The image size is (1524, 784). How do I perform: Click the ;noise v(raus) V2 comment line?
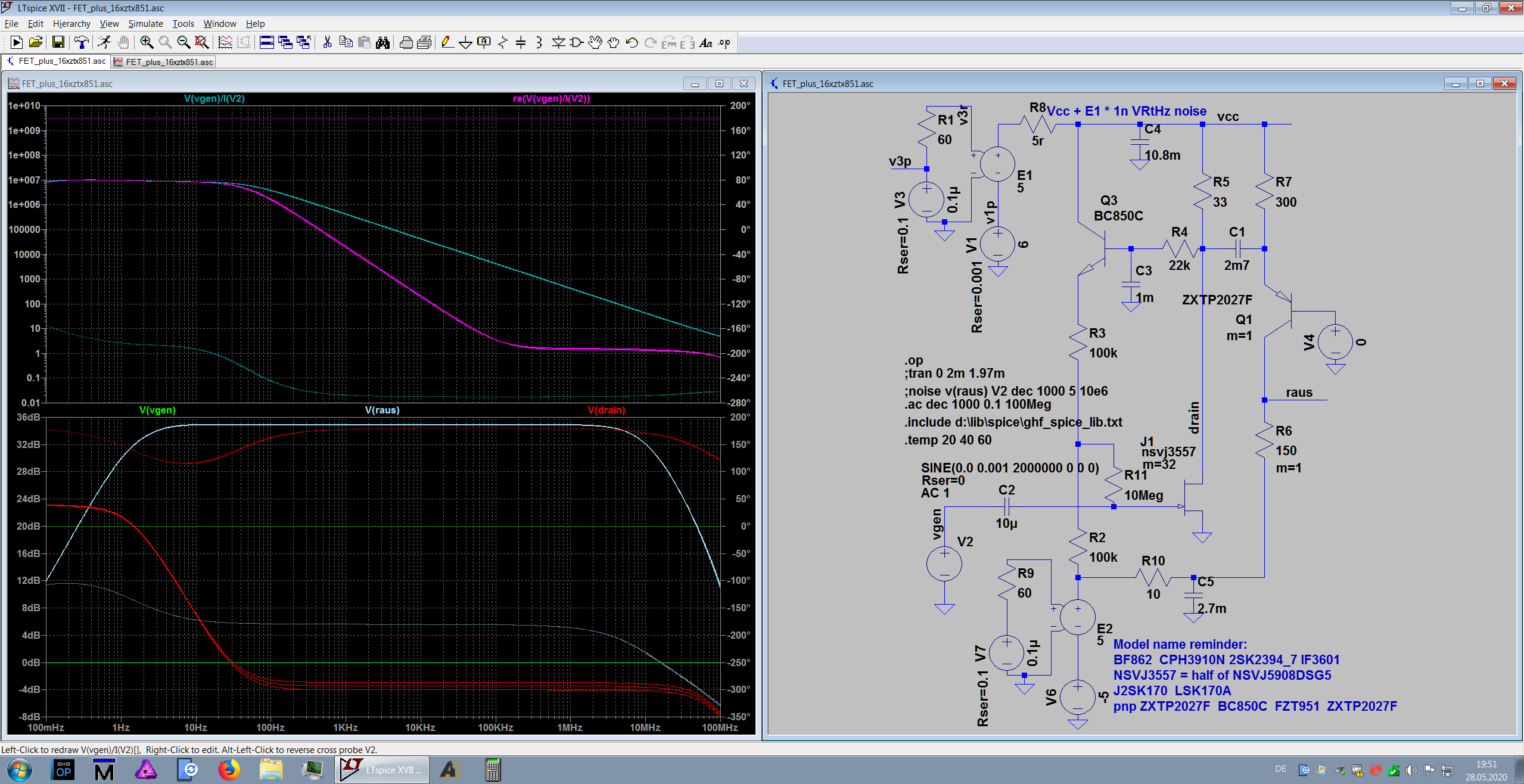pyautogui.click(x=1006, y=391)
